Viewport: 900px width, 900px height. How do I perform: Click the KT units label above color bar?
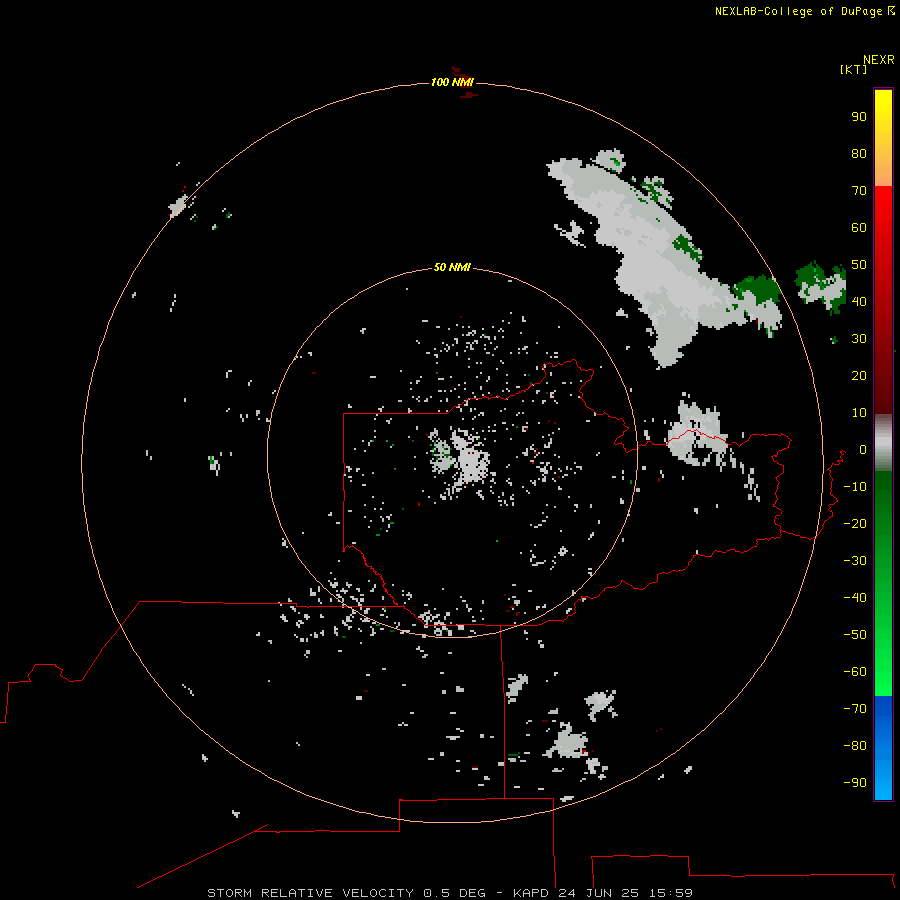point(854,69)
